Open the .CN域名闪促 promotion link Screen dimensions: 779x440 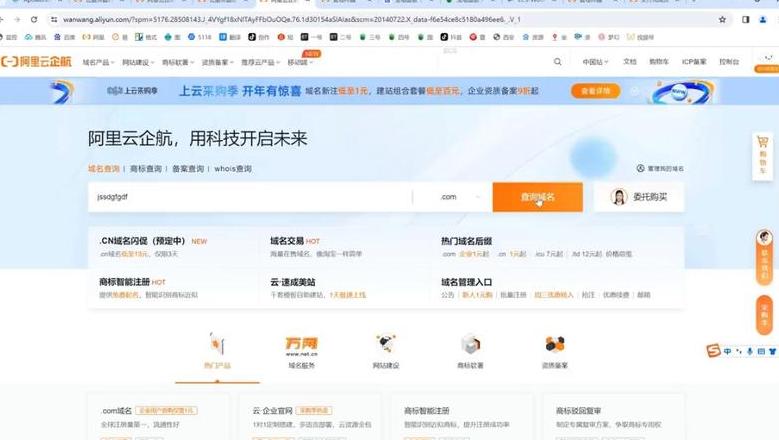pyautogui.click(x=153, y=241)
